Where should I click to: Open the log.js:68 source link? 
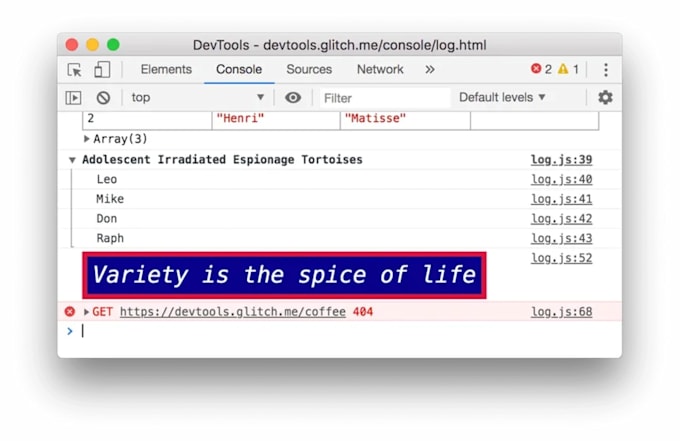(562, 312)
